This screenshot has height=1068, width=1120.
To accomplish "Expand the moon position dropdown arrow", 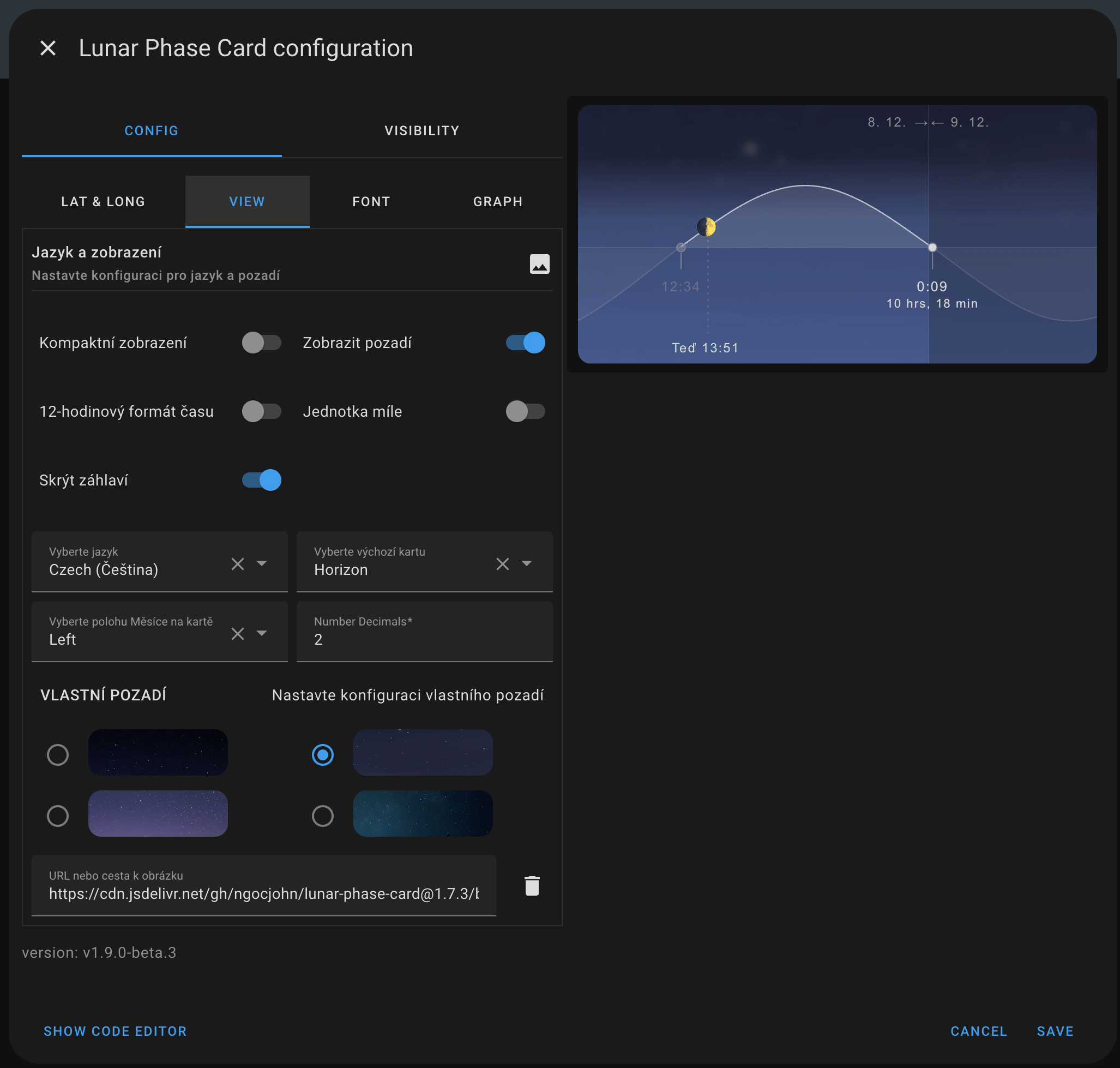I will [262, 634].
